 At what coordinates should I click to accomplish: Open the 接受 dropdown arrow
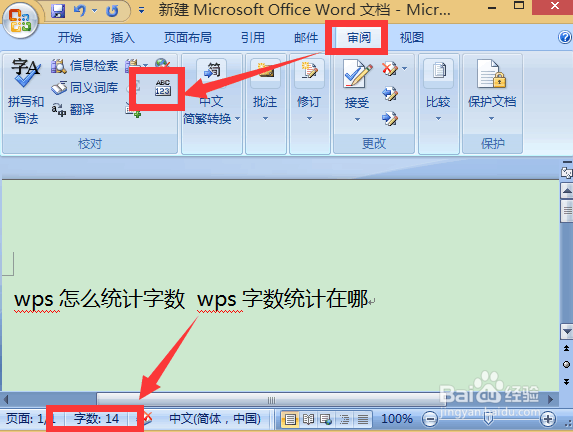(x=357, y=120)
